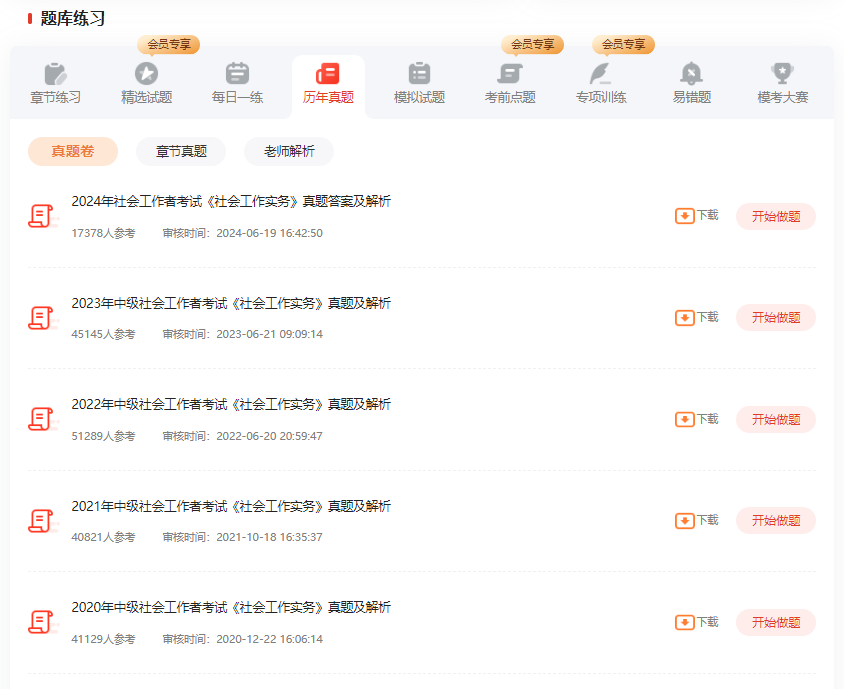Select the 专项训练 feather icon
This screenshot has width=844, height=689.
[601, 74]
